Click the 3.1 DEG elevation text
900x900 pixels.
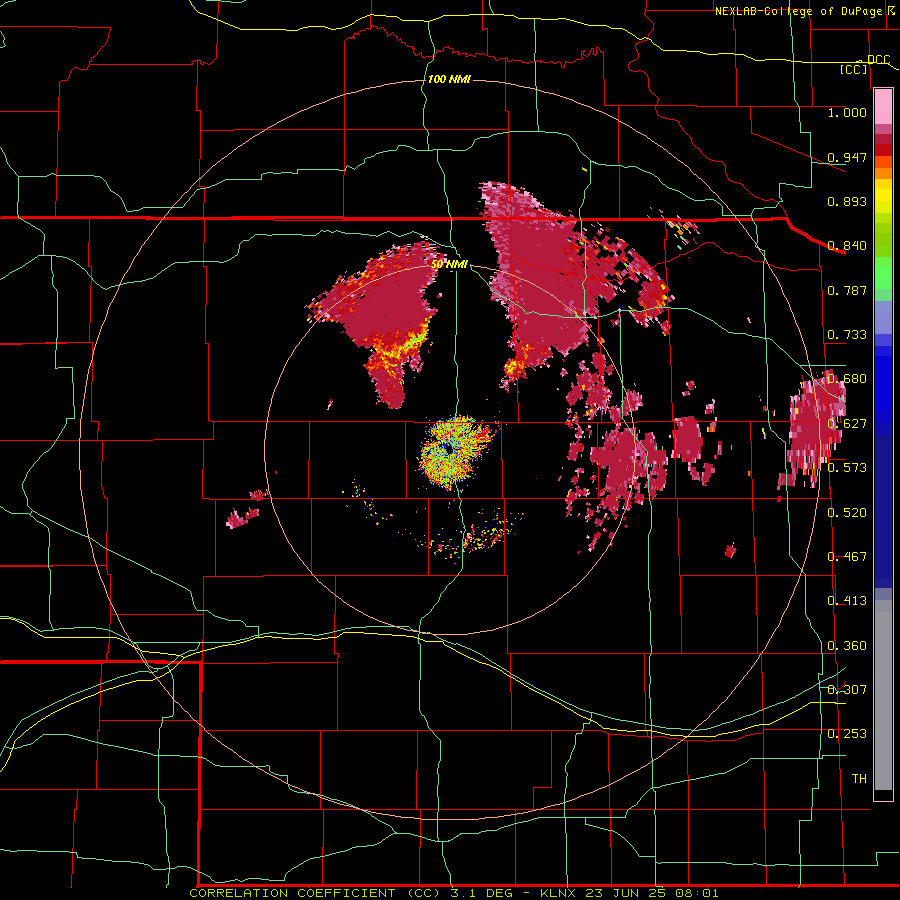[484, 893]
